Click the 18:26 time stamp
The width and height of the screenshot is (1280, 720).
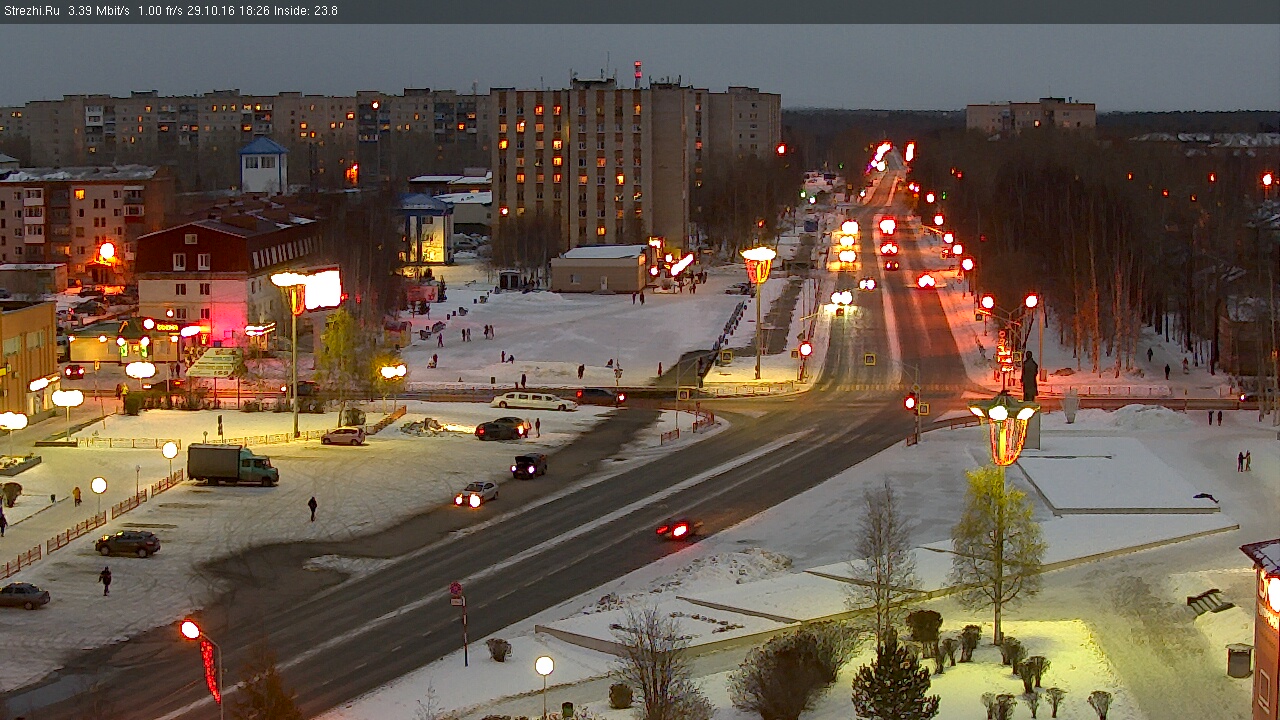[x=253, y=11]
